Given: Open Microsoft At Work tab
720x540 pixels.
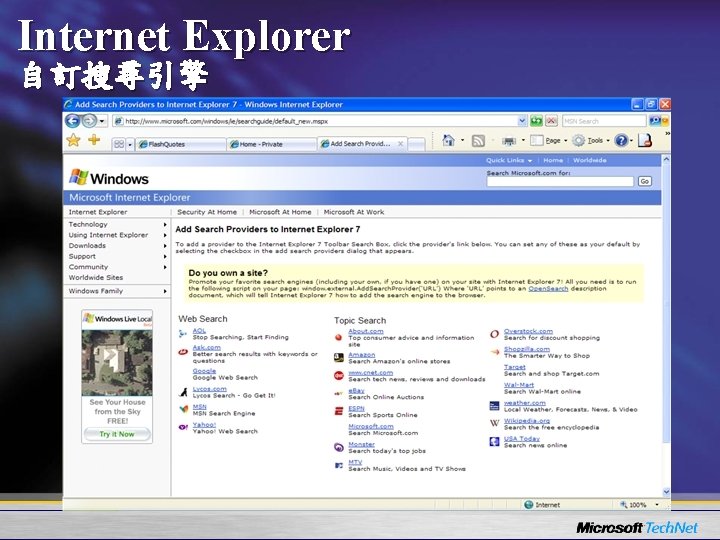Looking at the screenshot, I should [x=354, y=212].
